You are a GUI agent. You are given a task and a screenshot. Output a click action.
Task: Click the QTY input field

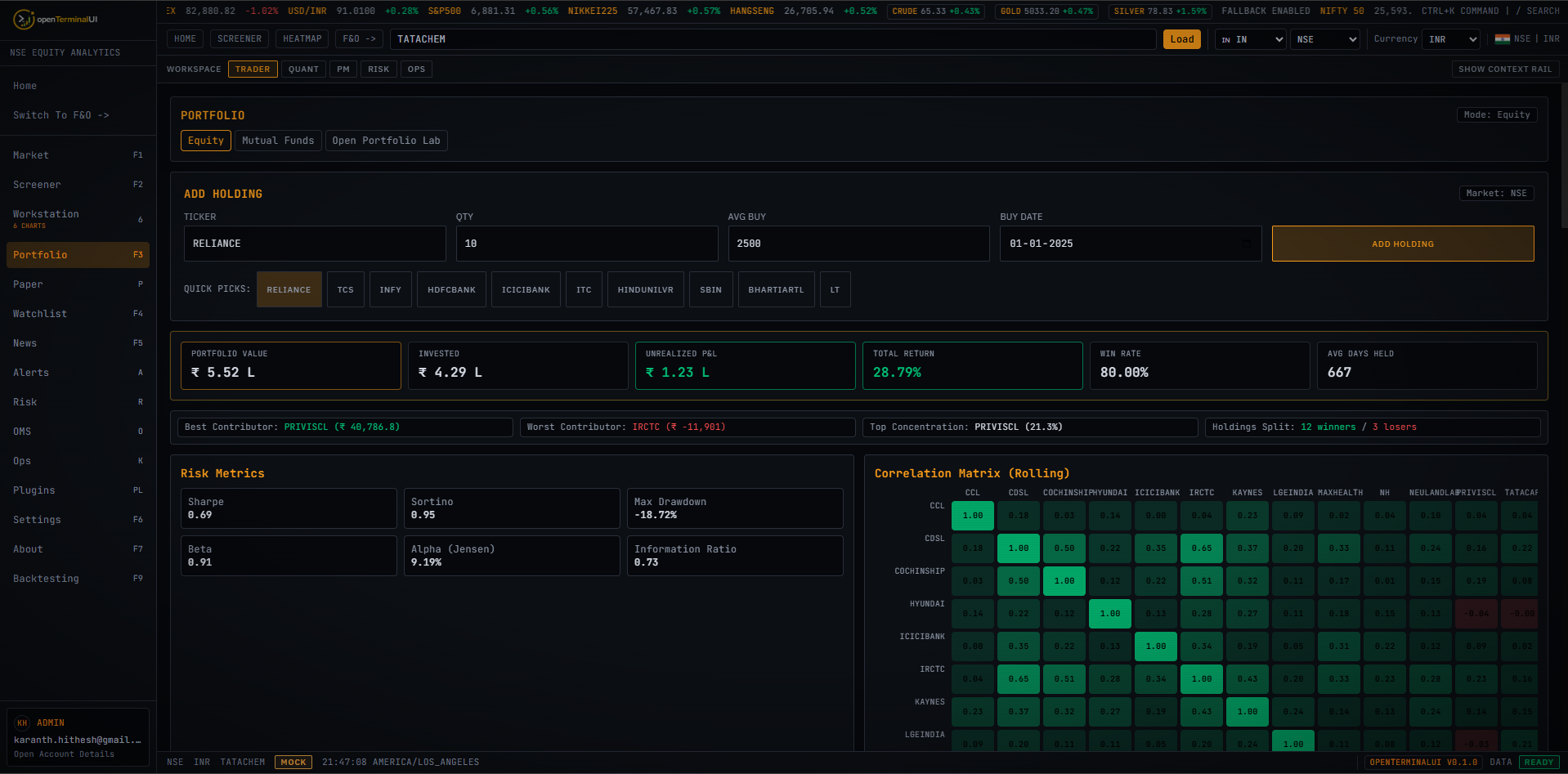pos(587,244)
